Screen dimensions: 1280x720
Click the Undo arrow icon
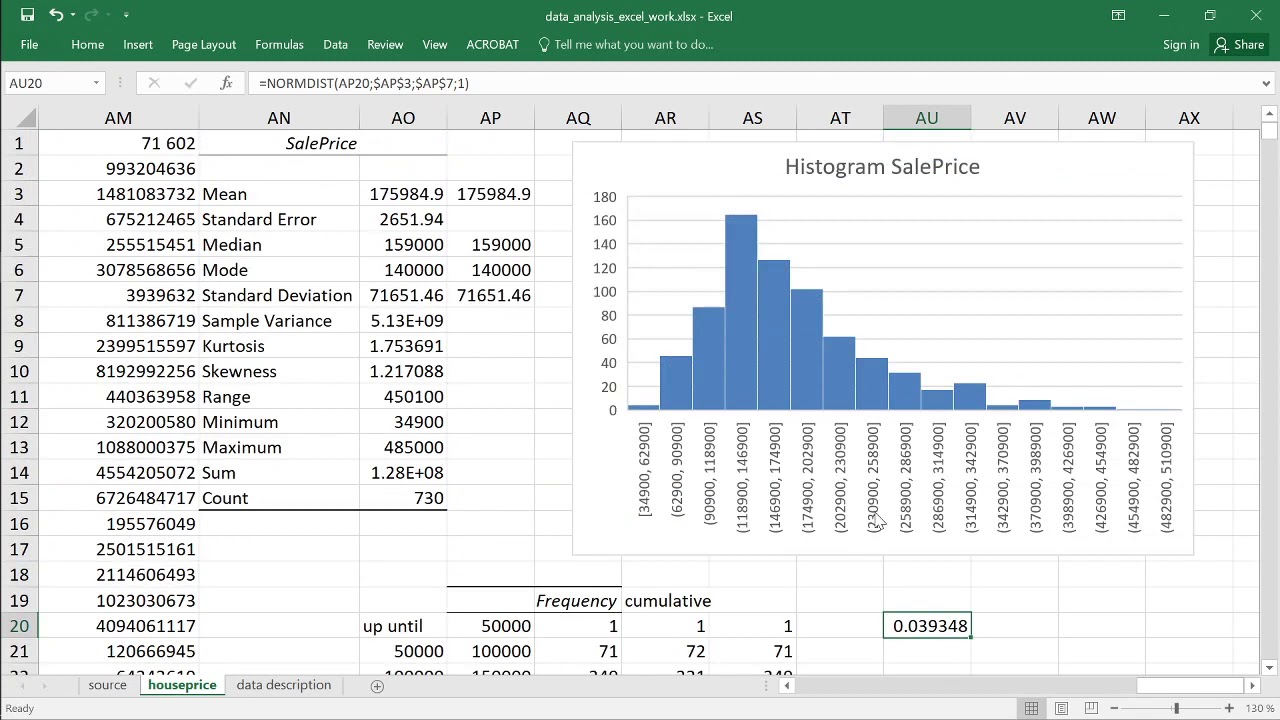(x=56, y=15)
